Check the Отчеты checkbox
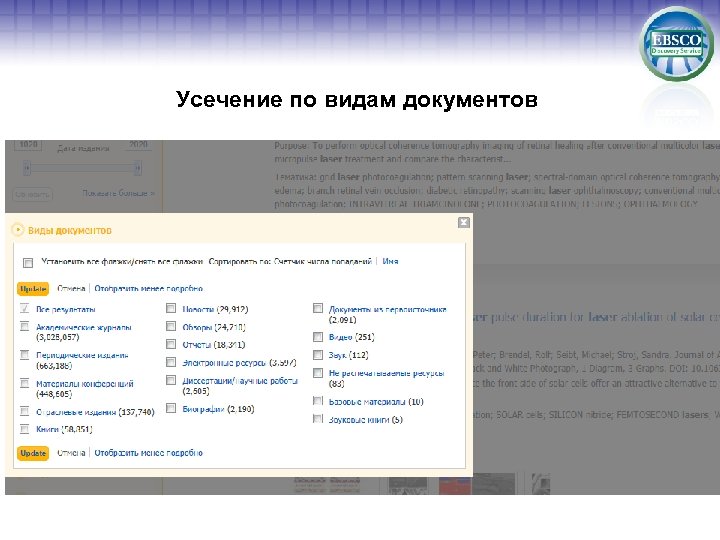720x540 pixels. [171, 344]
